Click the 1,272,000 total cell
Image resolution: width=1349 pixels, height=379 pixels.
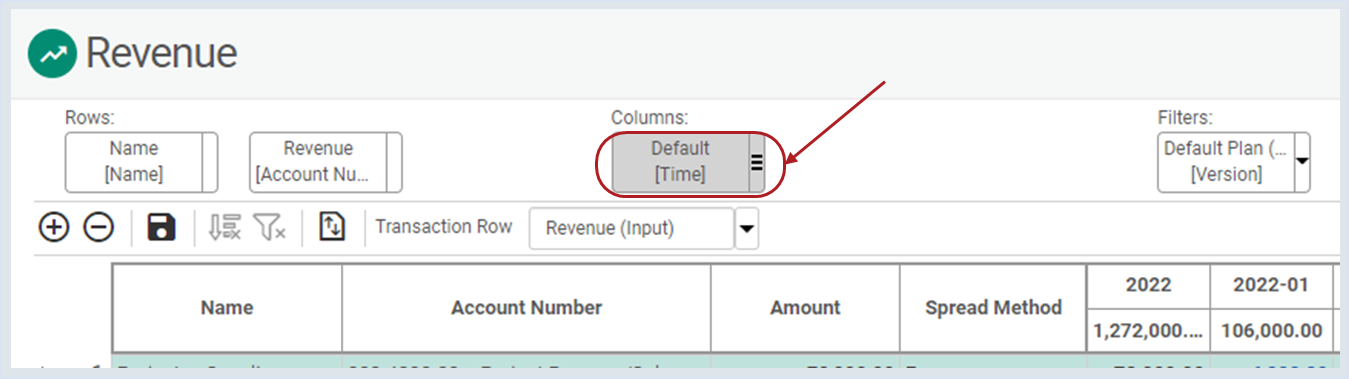[x=1148, y=330]
